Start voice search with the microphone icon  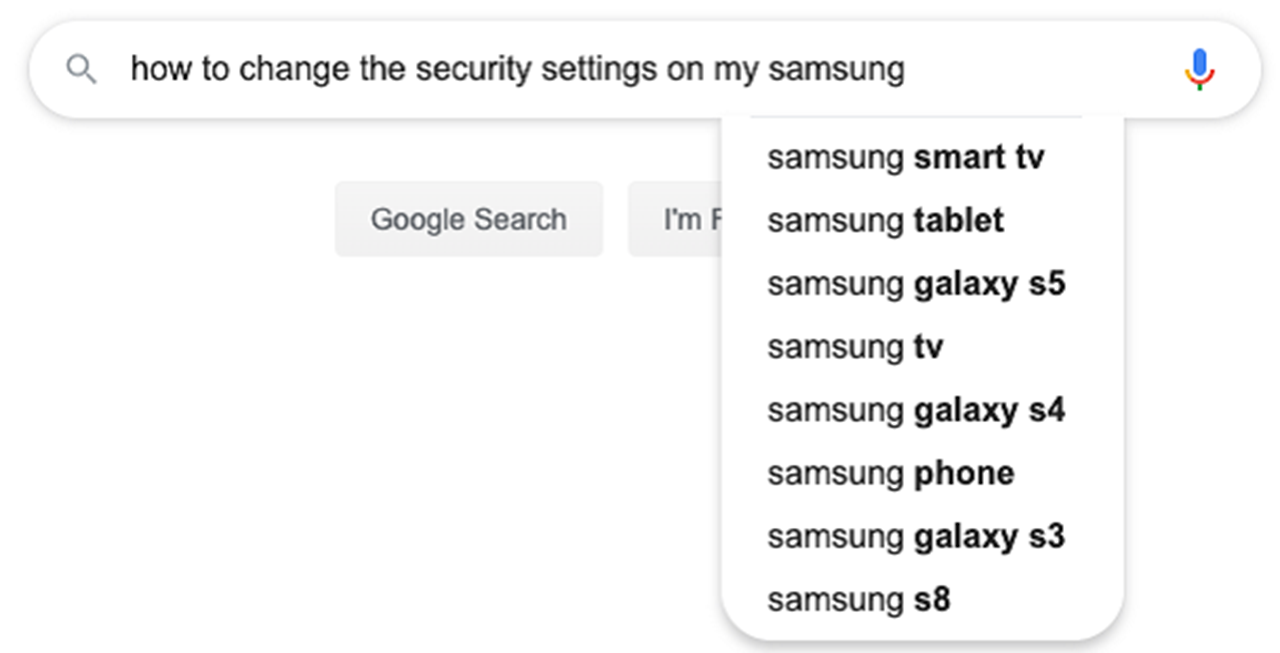pos(1199,70)
